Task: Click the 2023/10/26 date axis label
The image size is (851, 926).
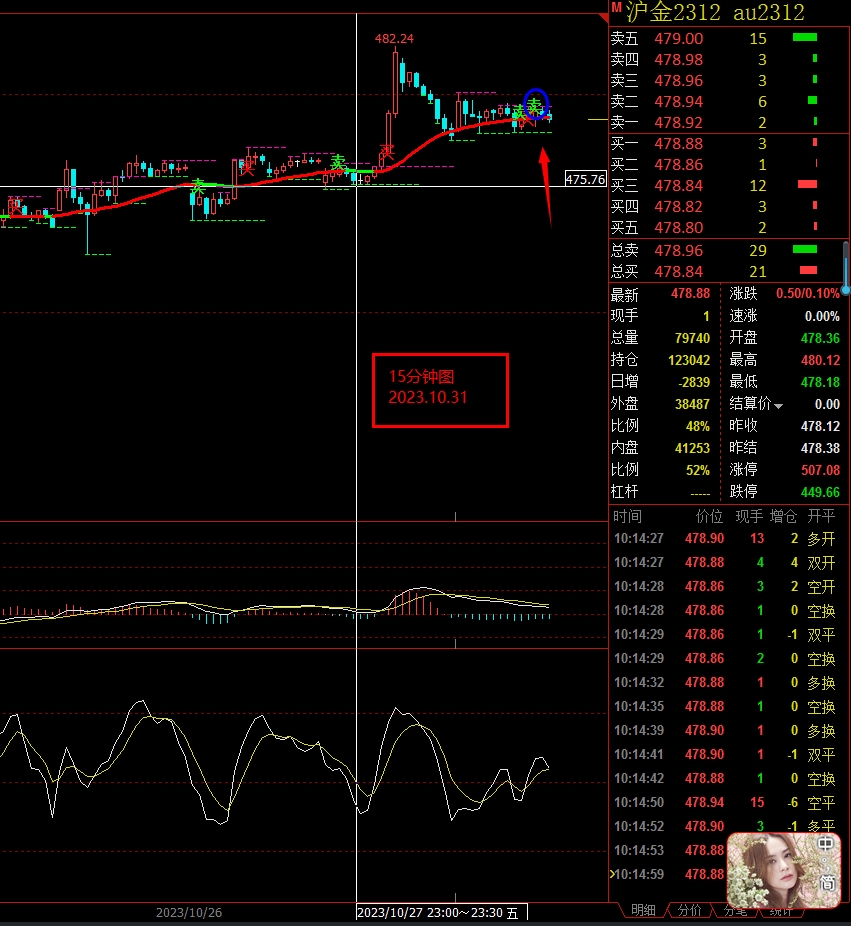Action: tap(189, 912)
